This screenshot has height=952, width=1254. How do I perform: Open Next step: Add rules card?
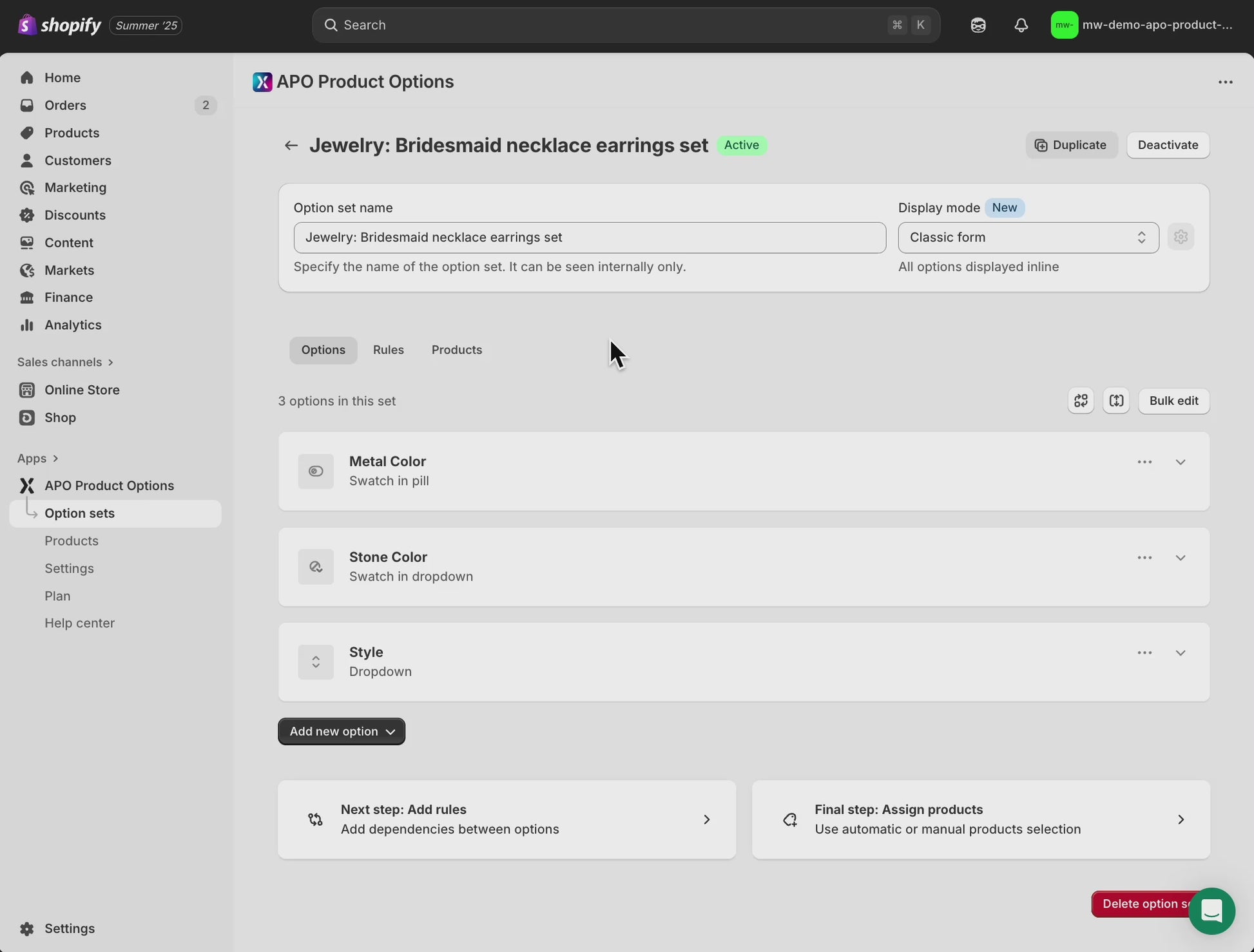(x=506, y=819)
